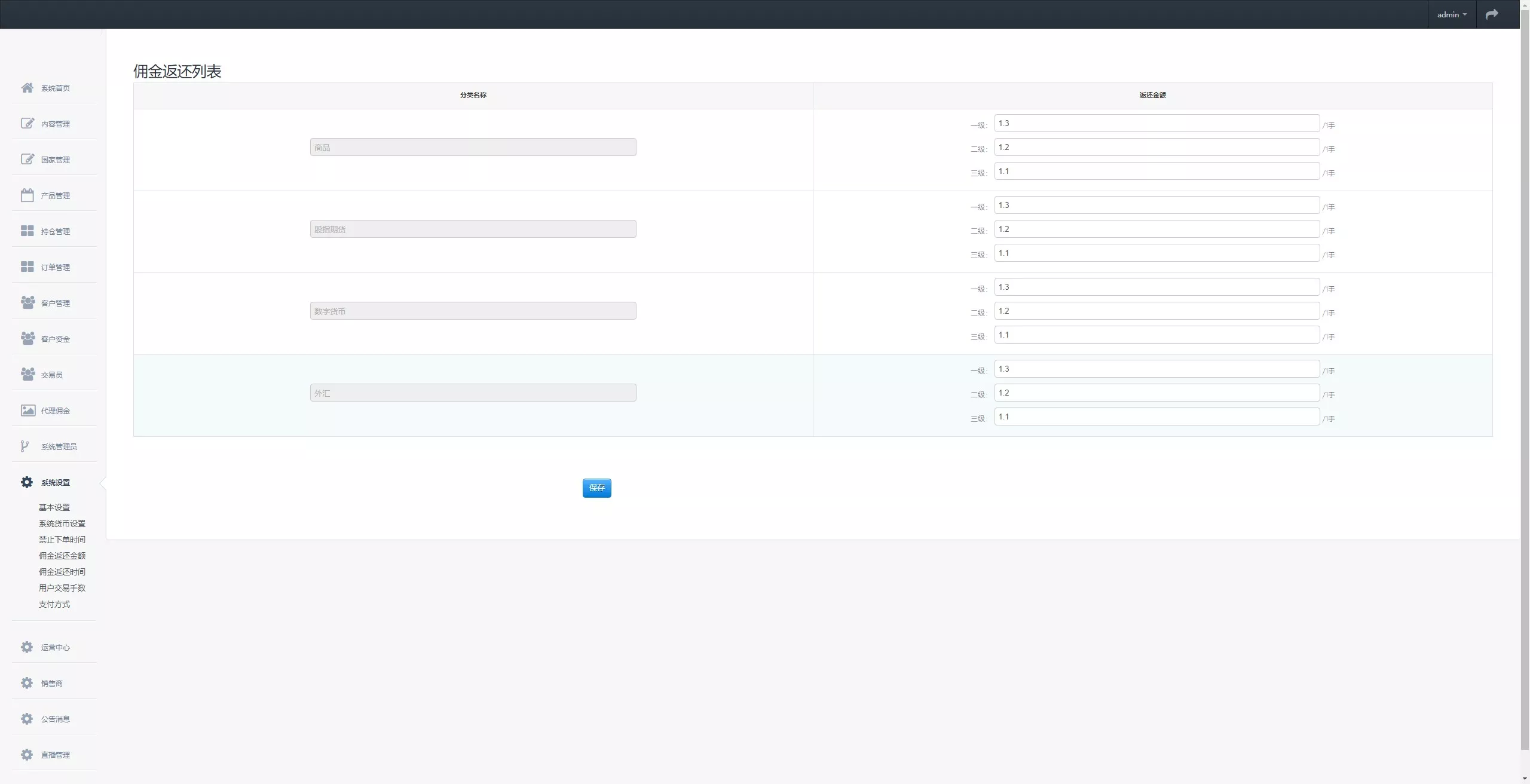
Task: Expand the 运营中心 sidebar menu
Action: pos(55,647)
